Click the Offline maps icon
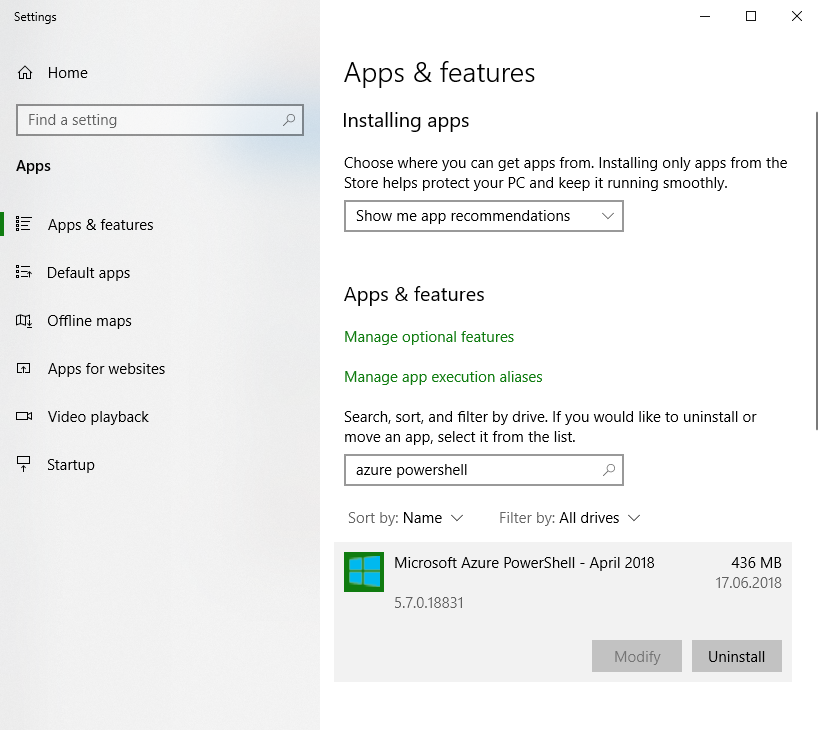820x730 pixels. click(25, 321)
